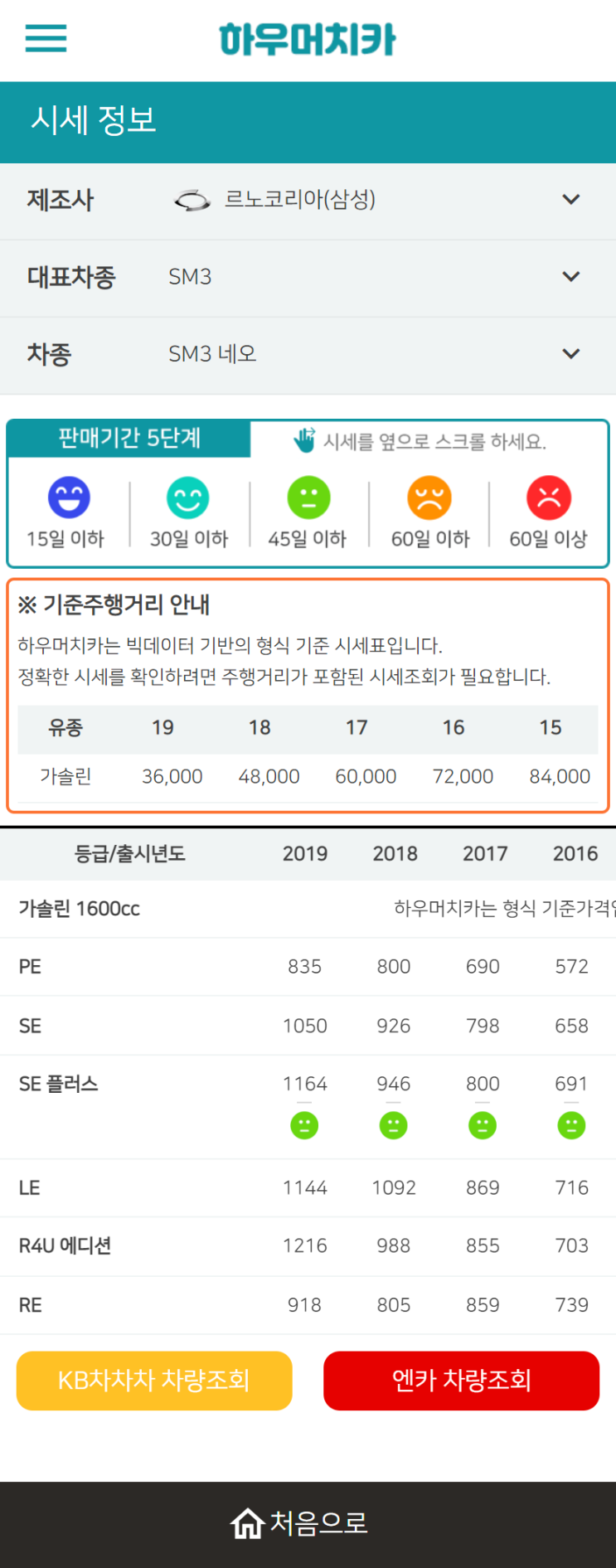Click the 2016 year column header

point(575,853)
